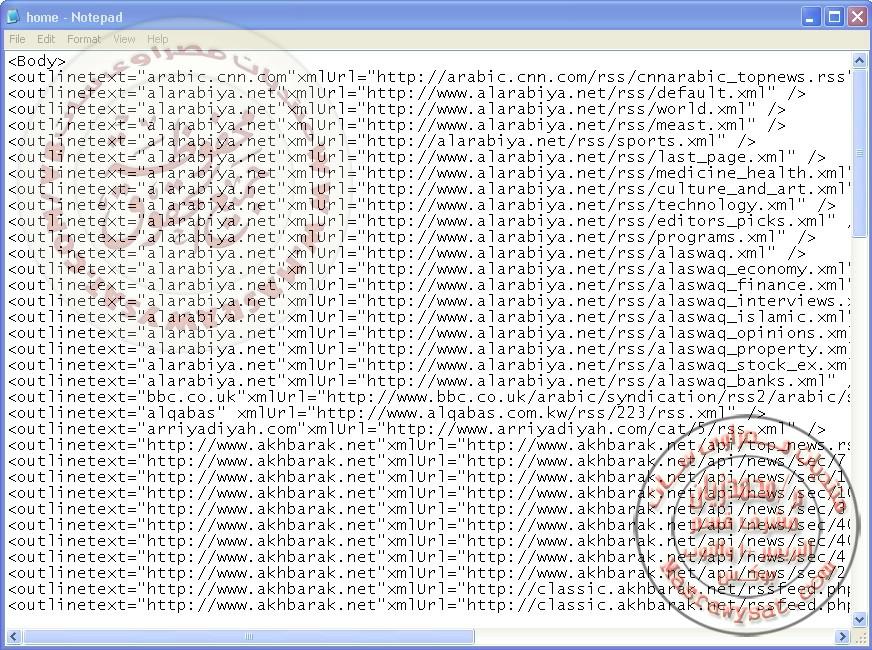Image resolution: width=872 pixels, height=650 pixels.
Task: Click the arriyadiyah.com outline line
Action: click(x=417, y=430)
